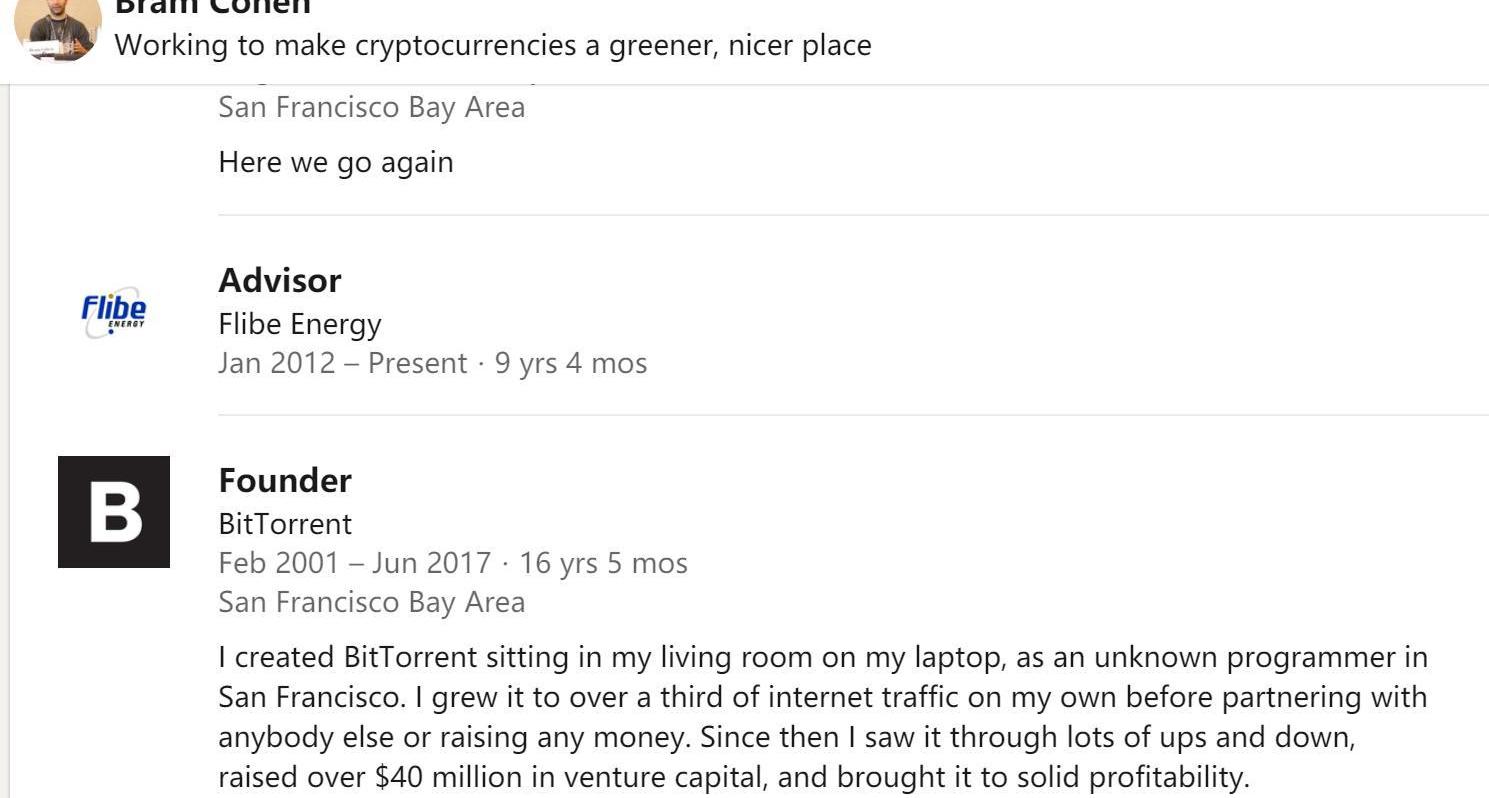Select the Advisor job title
Viewport: 1489px width, 798px height.
[280, 281]
